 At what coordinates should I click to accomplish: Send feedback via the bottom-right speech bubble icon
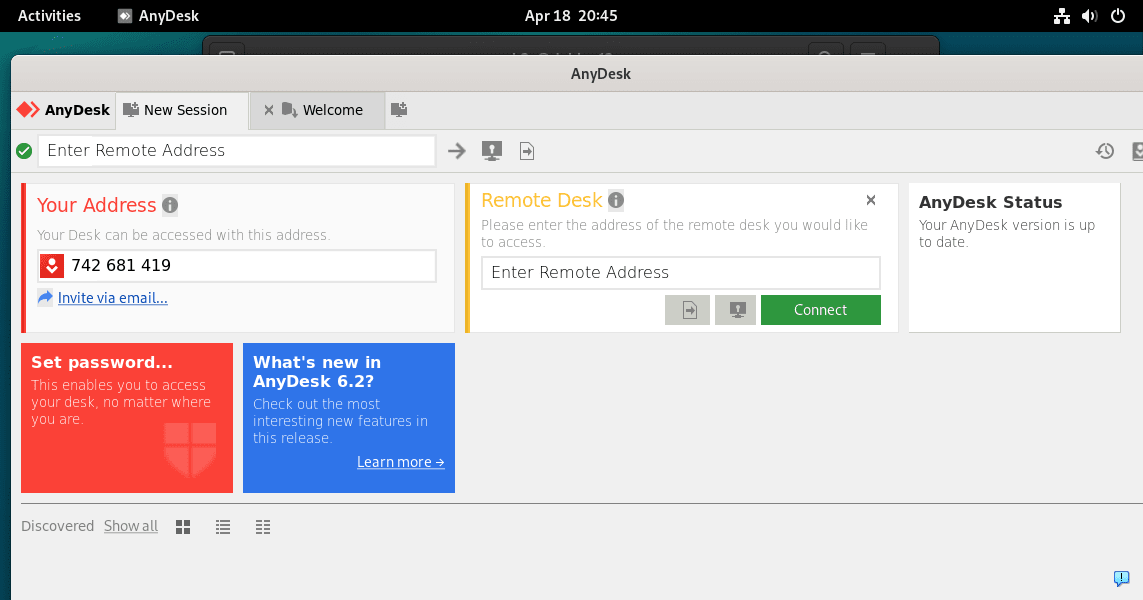[1121, 578]
